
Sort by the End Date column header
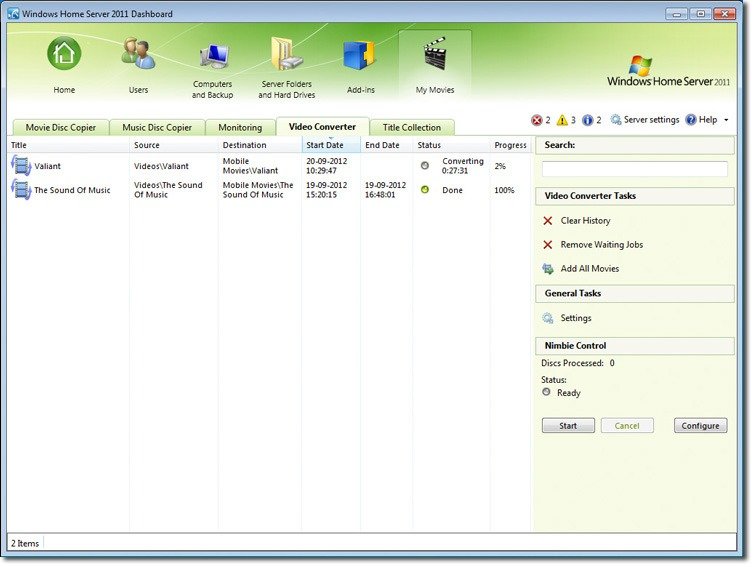tap(387, 145)
